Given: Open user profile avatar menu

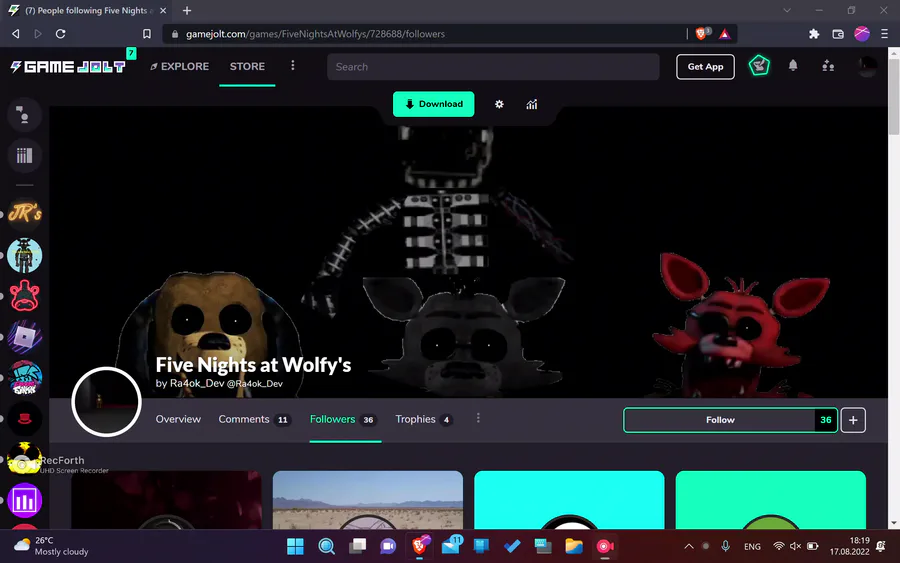Looking at the screenshot, I should (867, 67).
